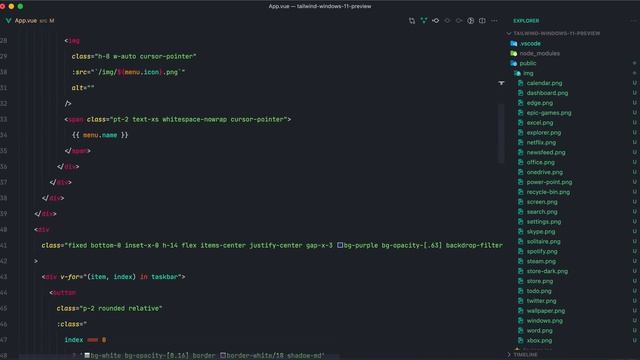Click the alt attribute in img tag
The width and height of the screenshot is (640, 360).
tap(77, 88)
